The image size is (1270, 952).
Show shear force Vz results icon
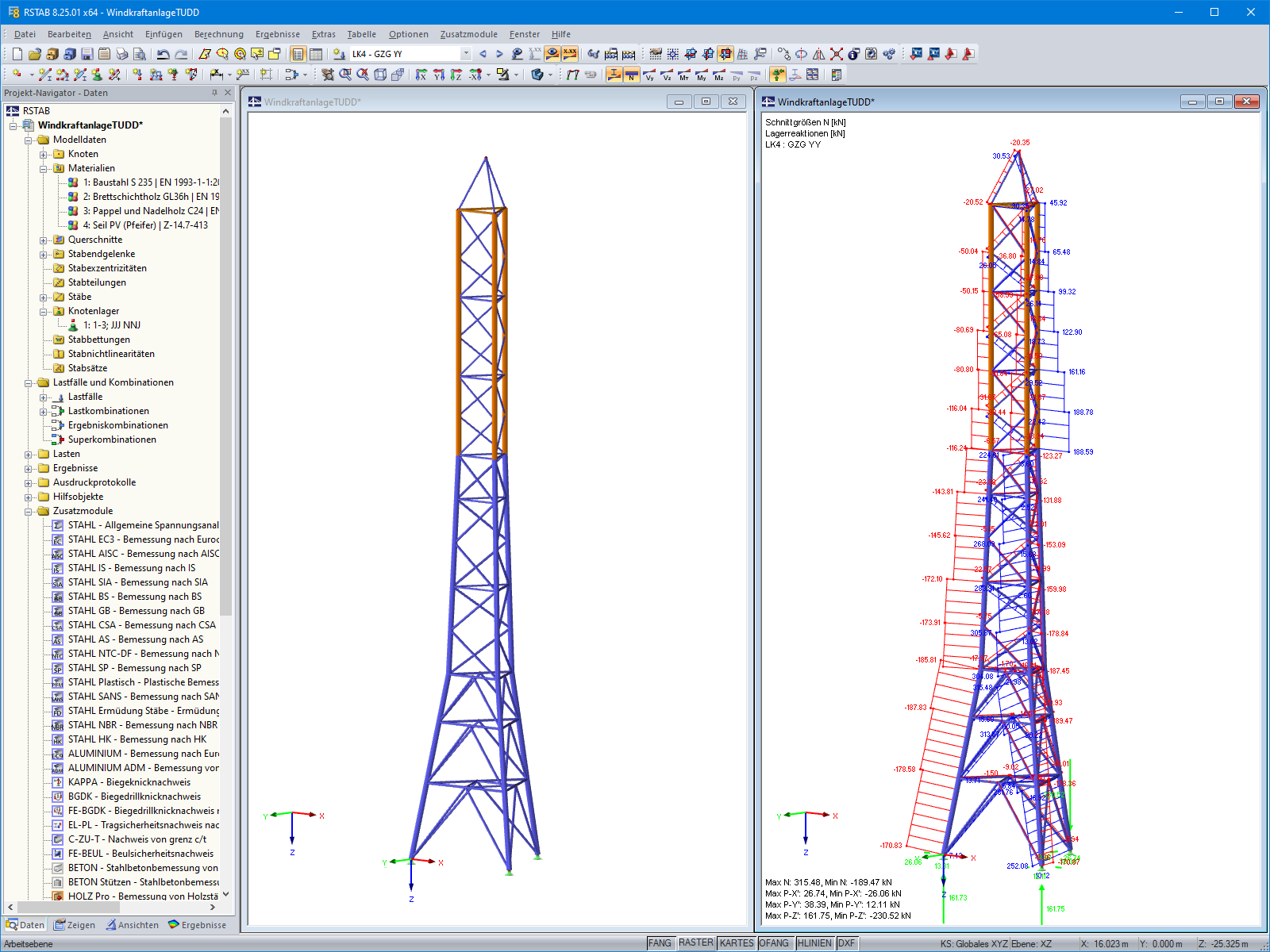[667, 75]
